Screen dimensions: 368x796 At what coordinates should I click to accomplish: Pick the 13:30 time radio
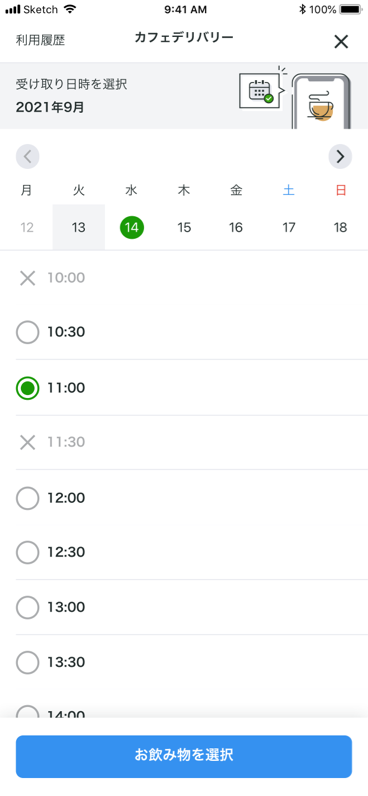(27, 662)
